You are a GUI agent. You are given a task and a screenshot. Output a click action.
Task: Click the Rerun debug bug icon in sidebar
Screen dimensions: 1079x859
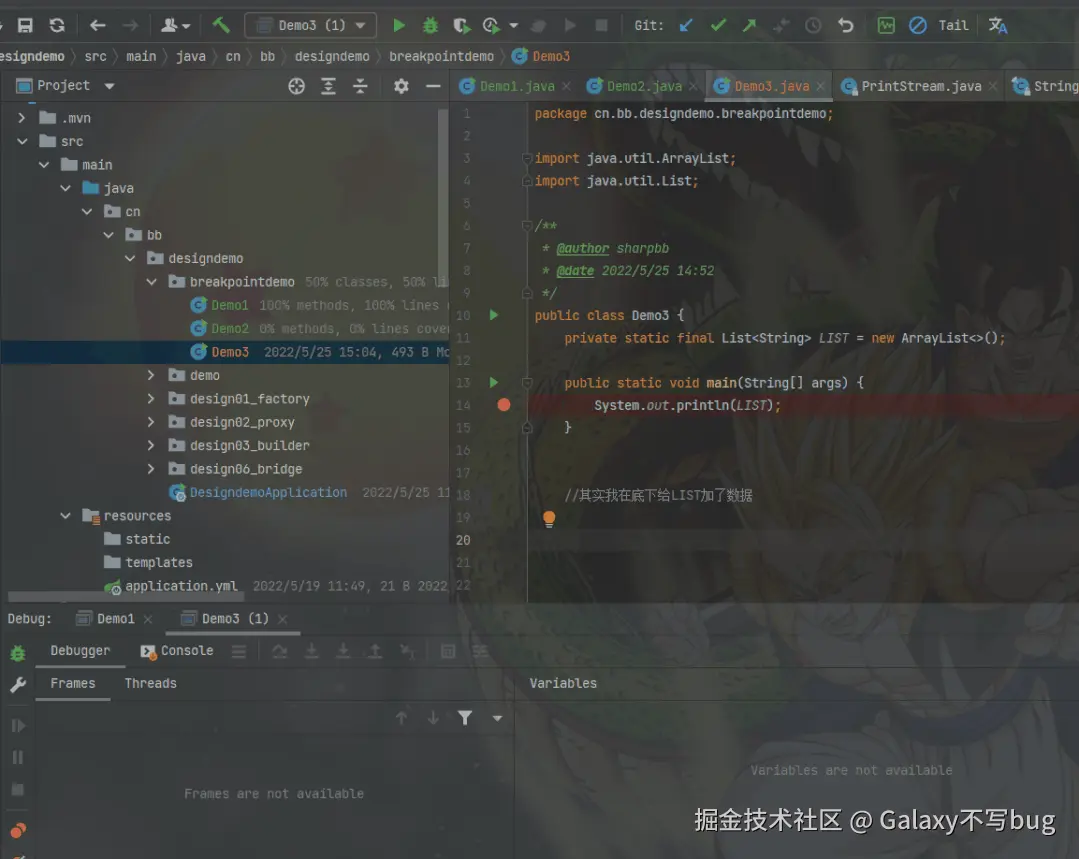click(x=18, y=653)
